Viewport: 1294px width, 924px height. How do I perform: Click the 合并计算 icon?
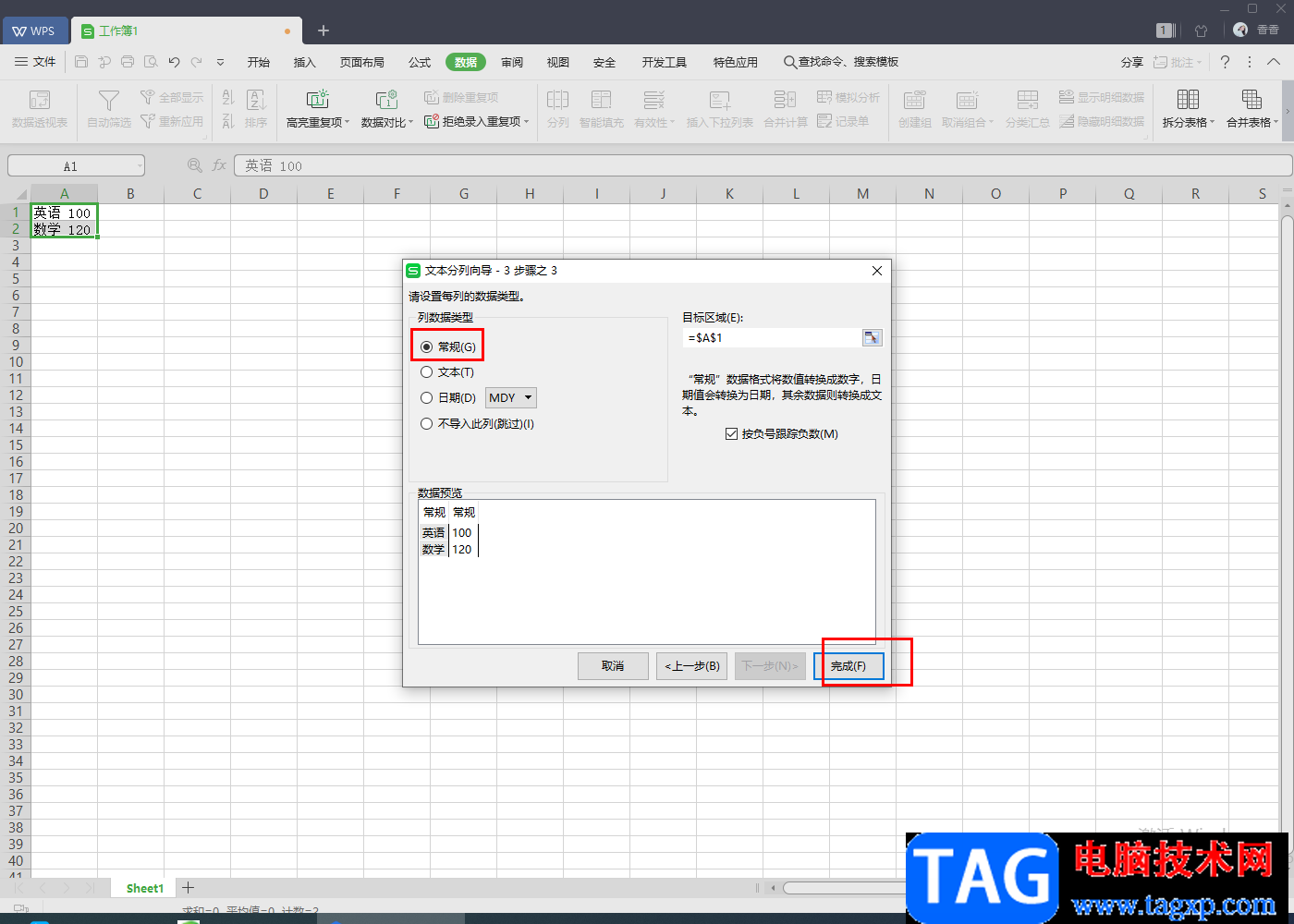coord(786,100)
